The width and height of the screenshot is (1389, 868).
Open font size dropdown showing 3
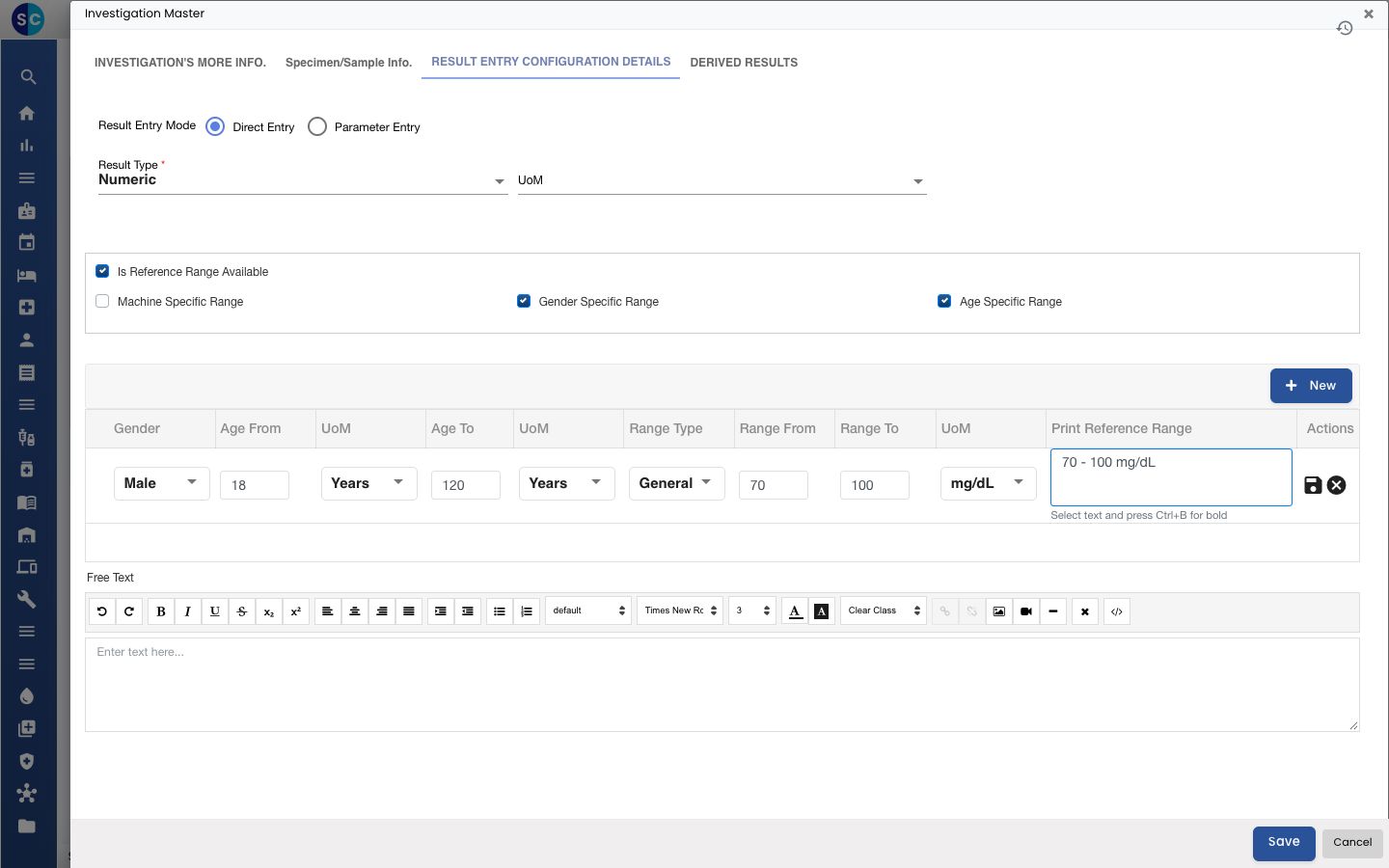(752, 610)
